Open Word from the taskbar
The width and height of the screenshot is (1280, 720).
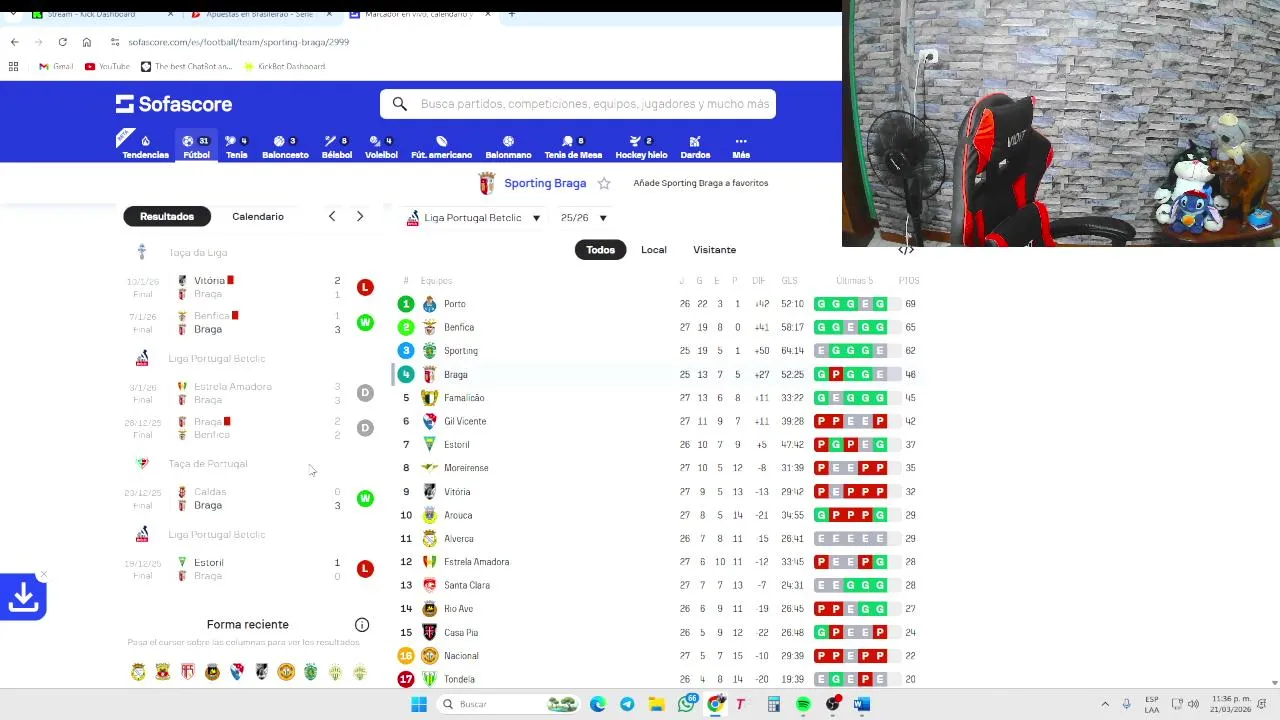pos(861,704)
